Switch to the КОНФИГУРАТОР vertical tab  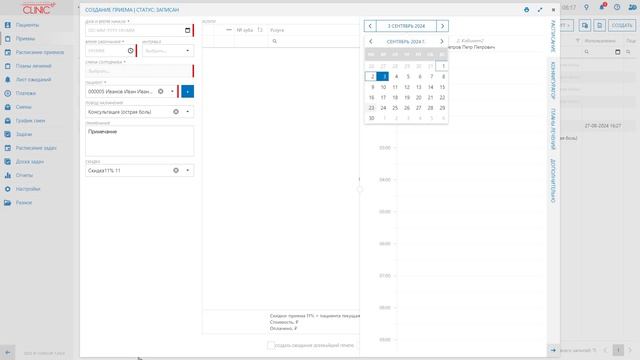[x=553, y=80]
